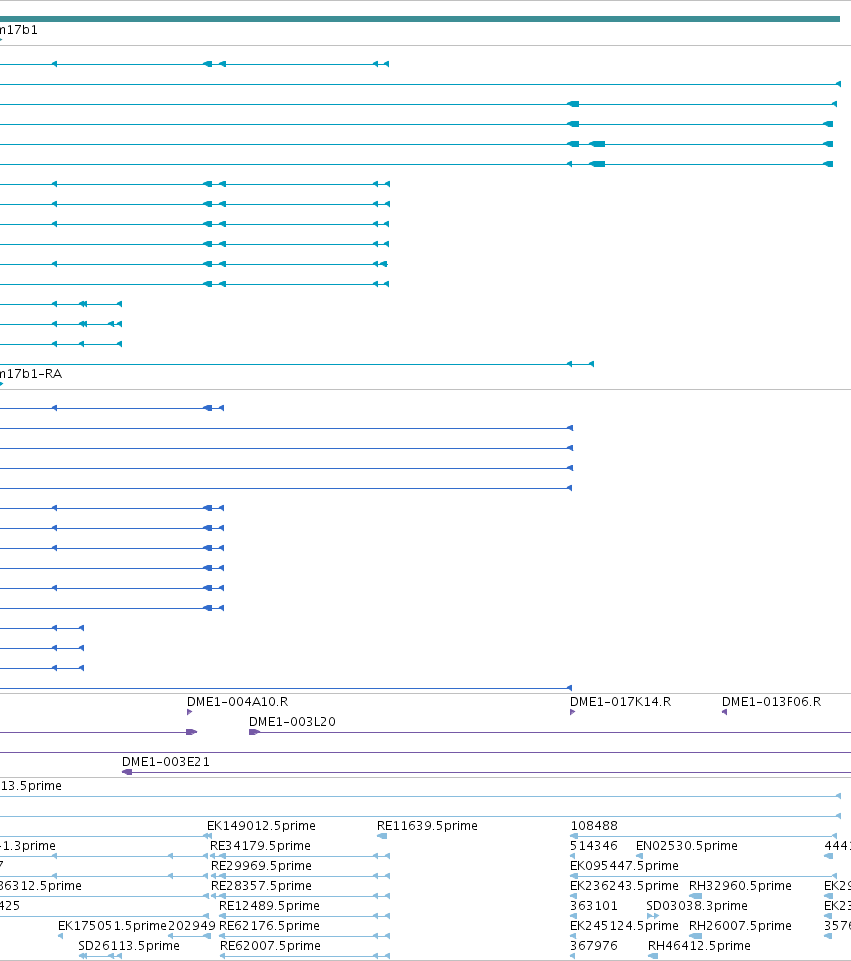Click the SD26113.5prime label
The height and width of the screenshot is (961, 851).
[129, 946]
